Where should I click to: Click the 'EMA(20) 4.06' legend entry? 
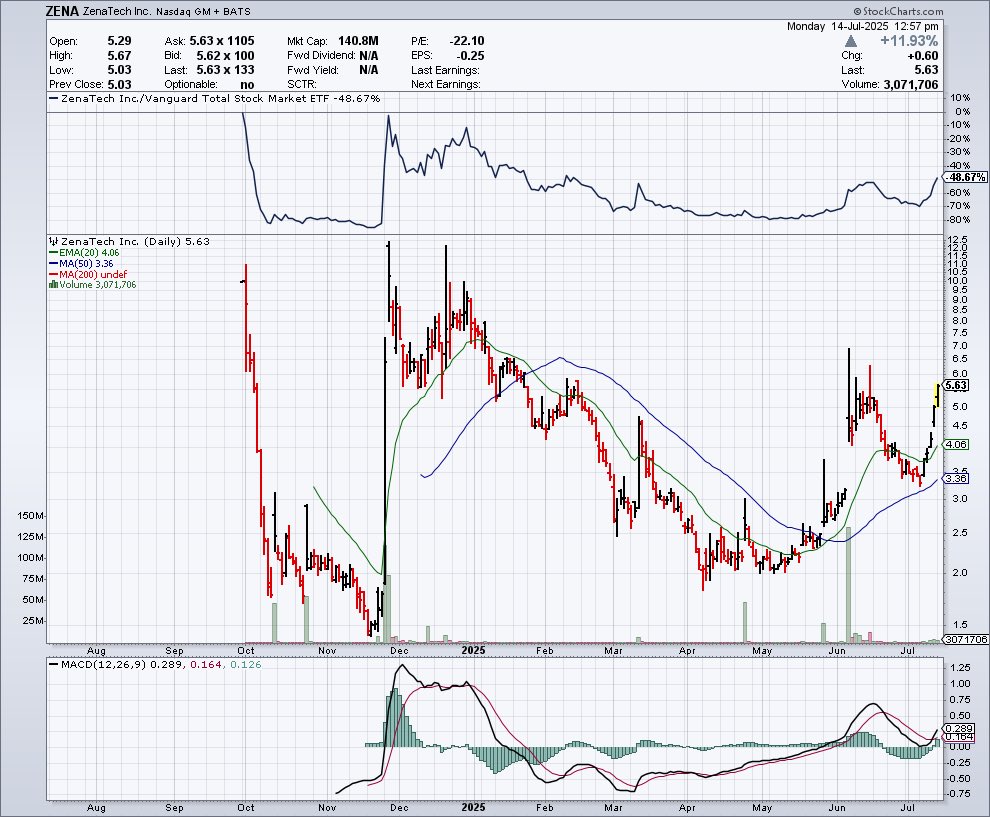(89, 253)
